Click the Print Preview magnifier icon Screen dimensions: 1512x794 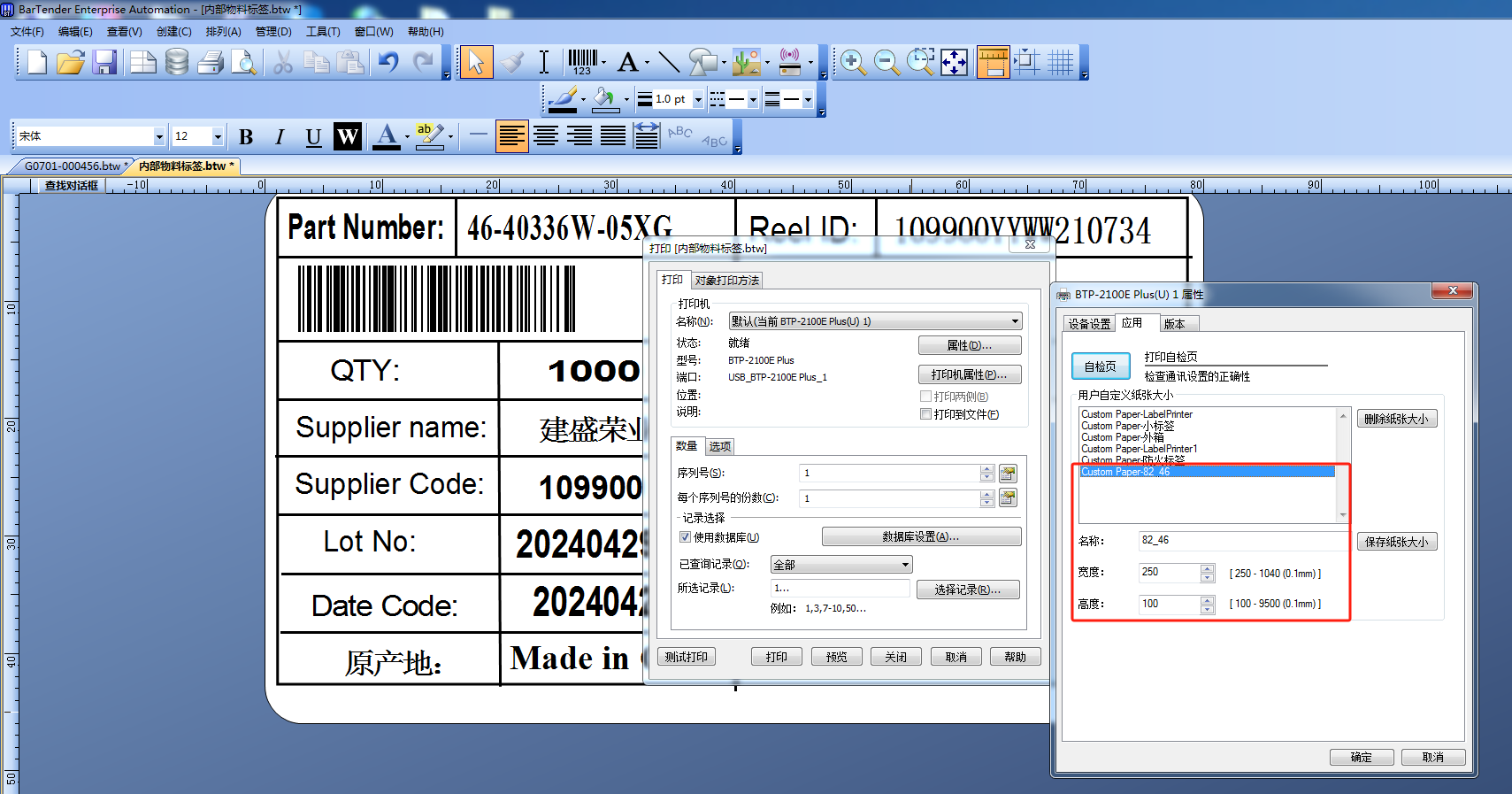coord(243,62)
